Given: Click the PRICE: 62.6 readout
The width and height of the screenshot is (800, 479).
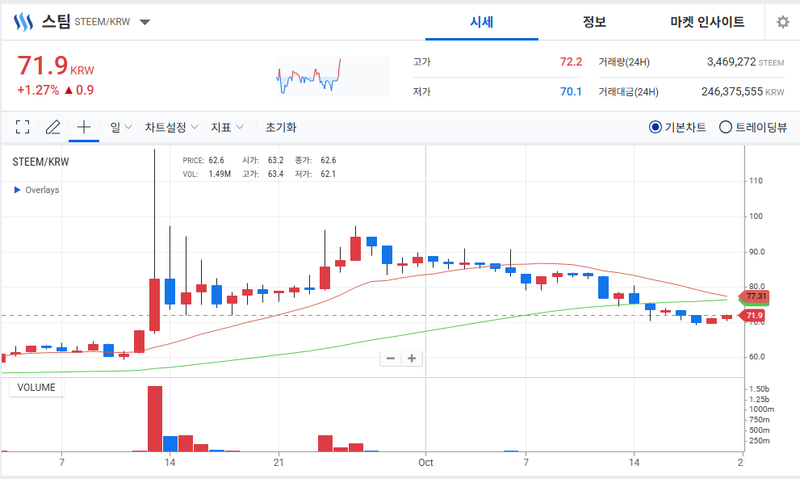Looking at the screenshot, I should pyautogui.click(x=204, y=160).
